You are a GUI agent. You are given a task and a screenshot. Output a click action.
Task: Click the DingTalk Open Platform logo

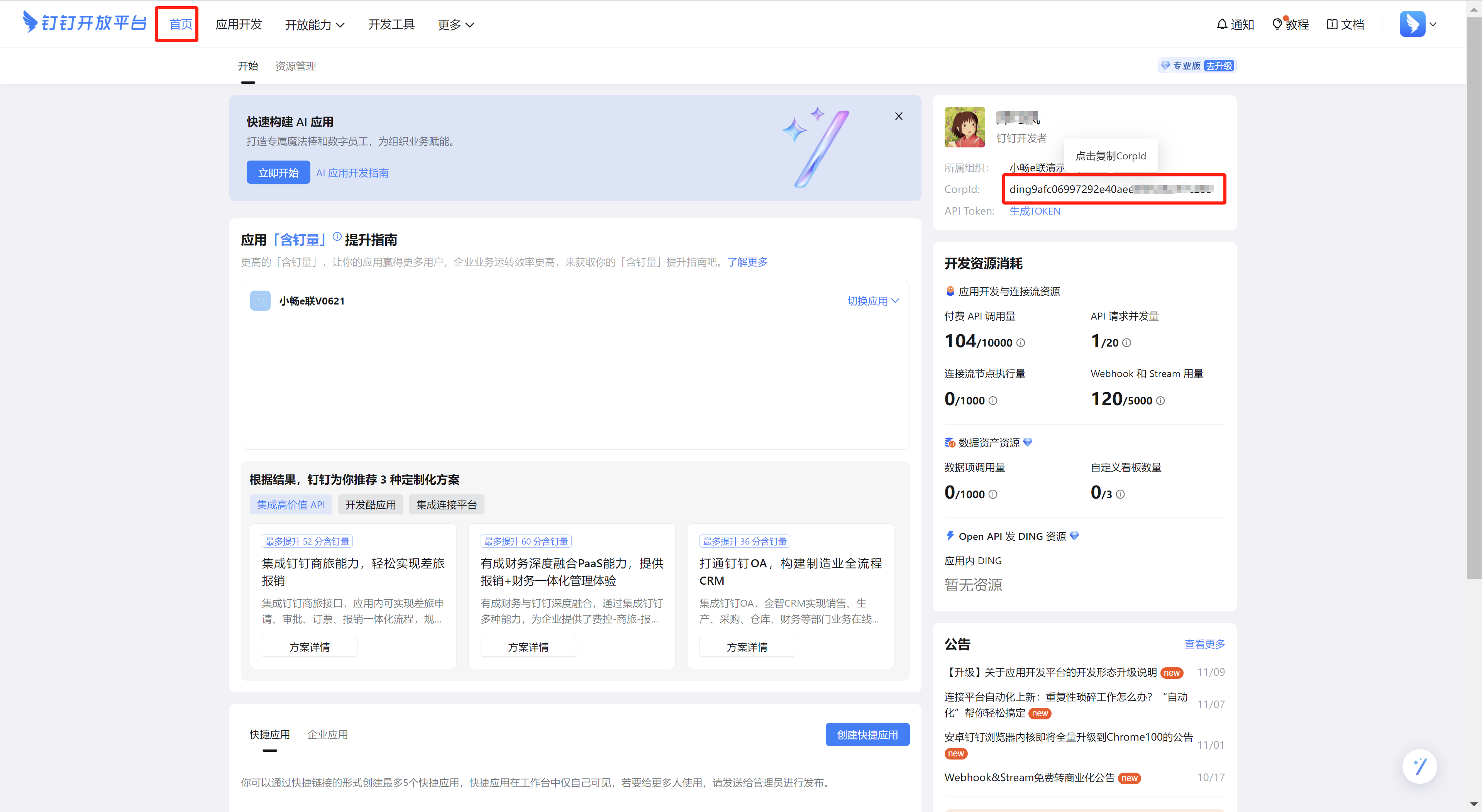click(x=84, y=23)
